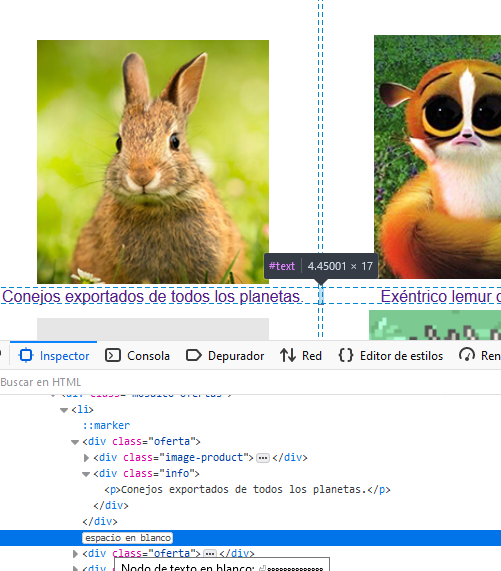The height and width of the screenshot is (571, 501).
Task: Click the Red up-down arrows icon
Action: pos(288,355)
